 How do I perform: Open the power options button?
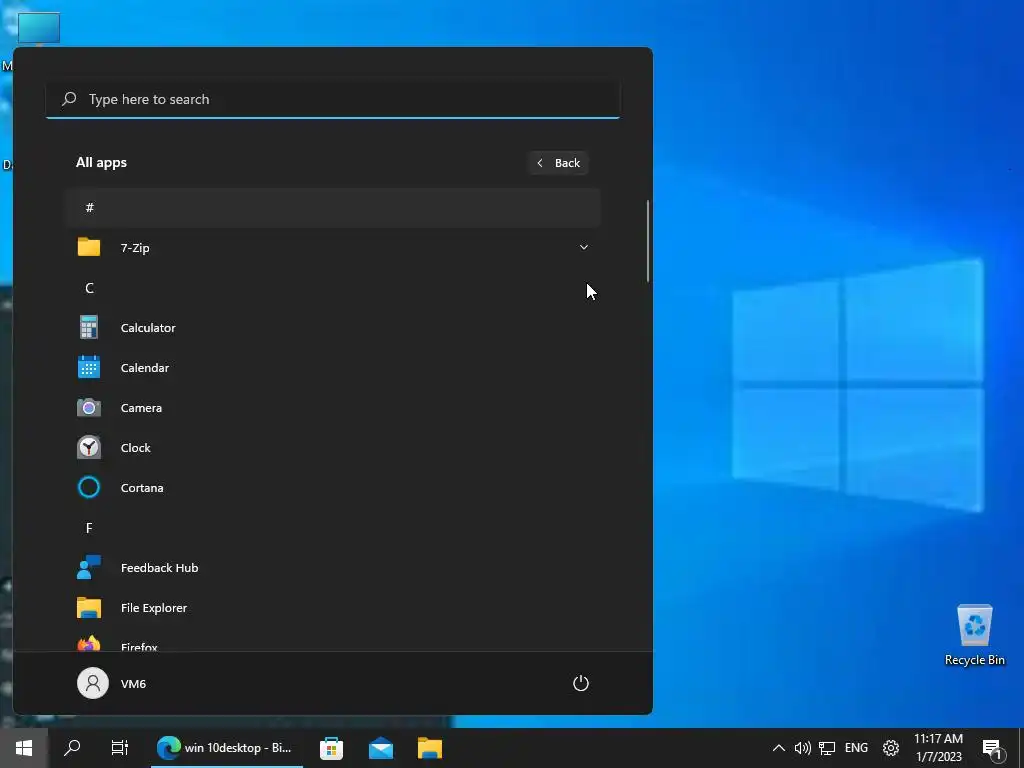(x=581, y=683)
